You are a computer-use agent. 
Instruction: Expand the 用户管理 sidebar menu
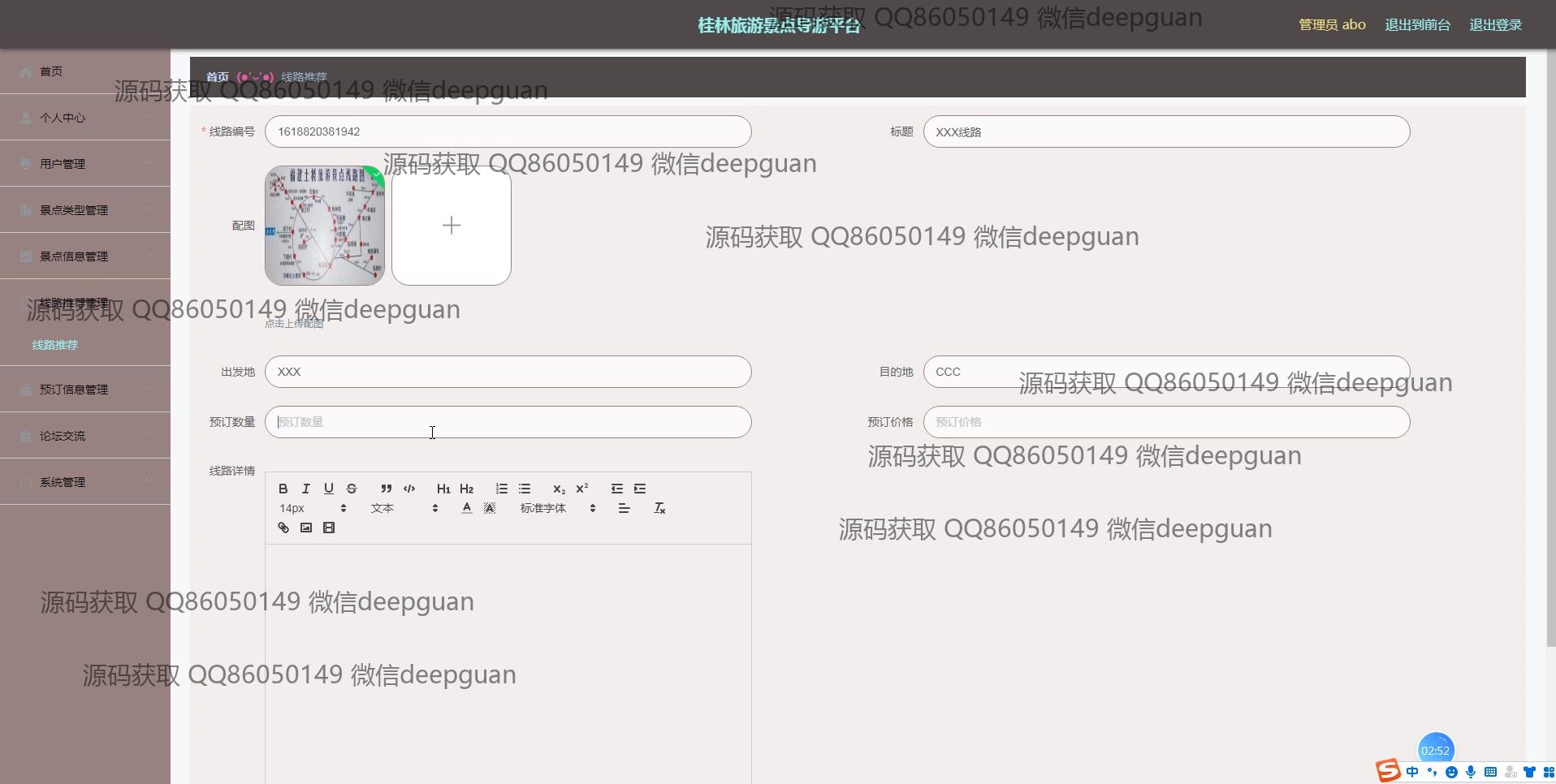tap(85, 163)
